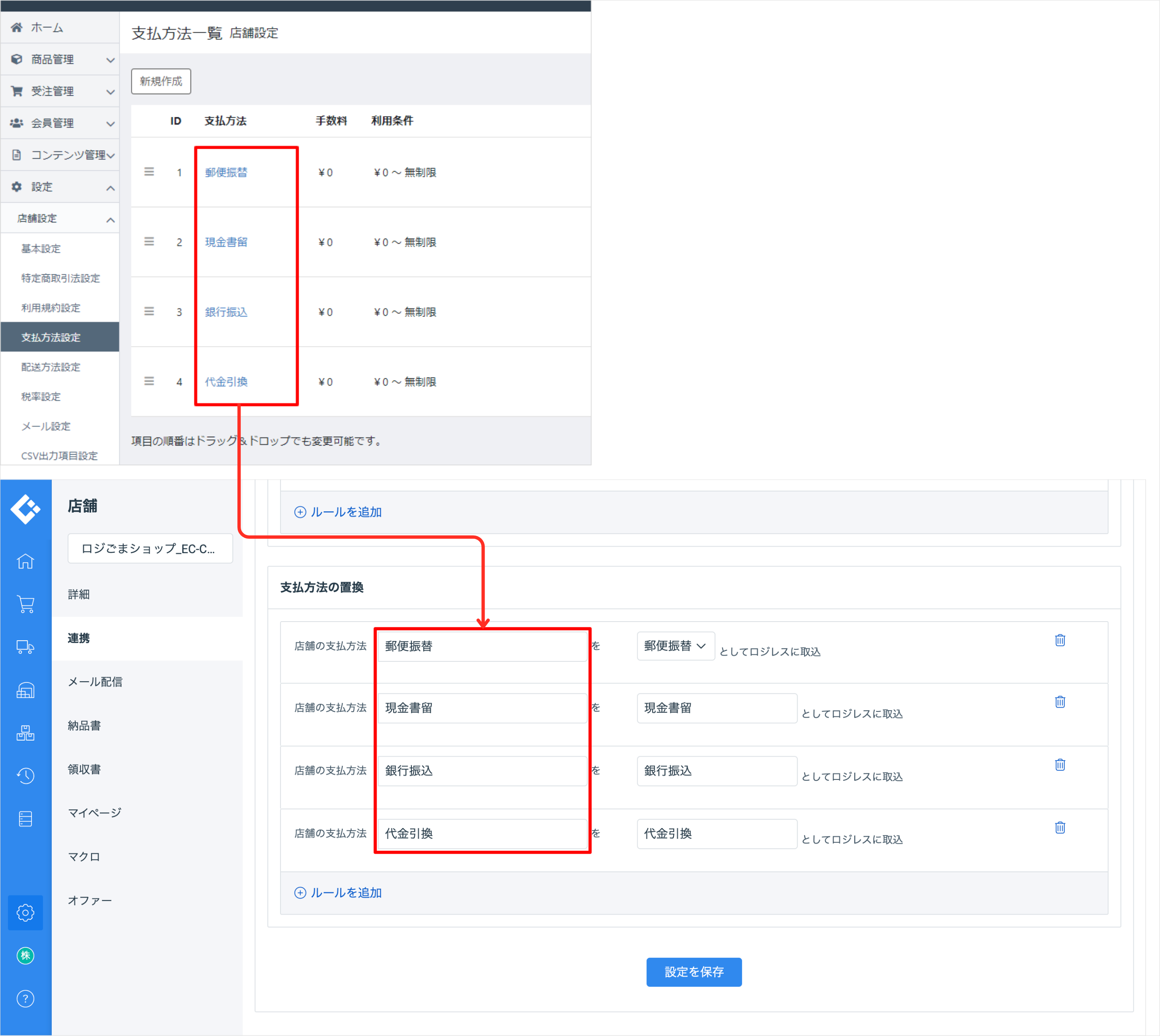Screen dimensions: 1160x1036
Task: Click the help question mark icon
Action: point(25,998)
